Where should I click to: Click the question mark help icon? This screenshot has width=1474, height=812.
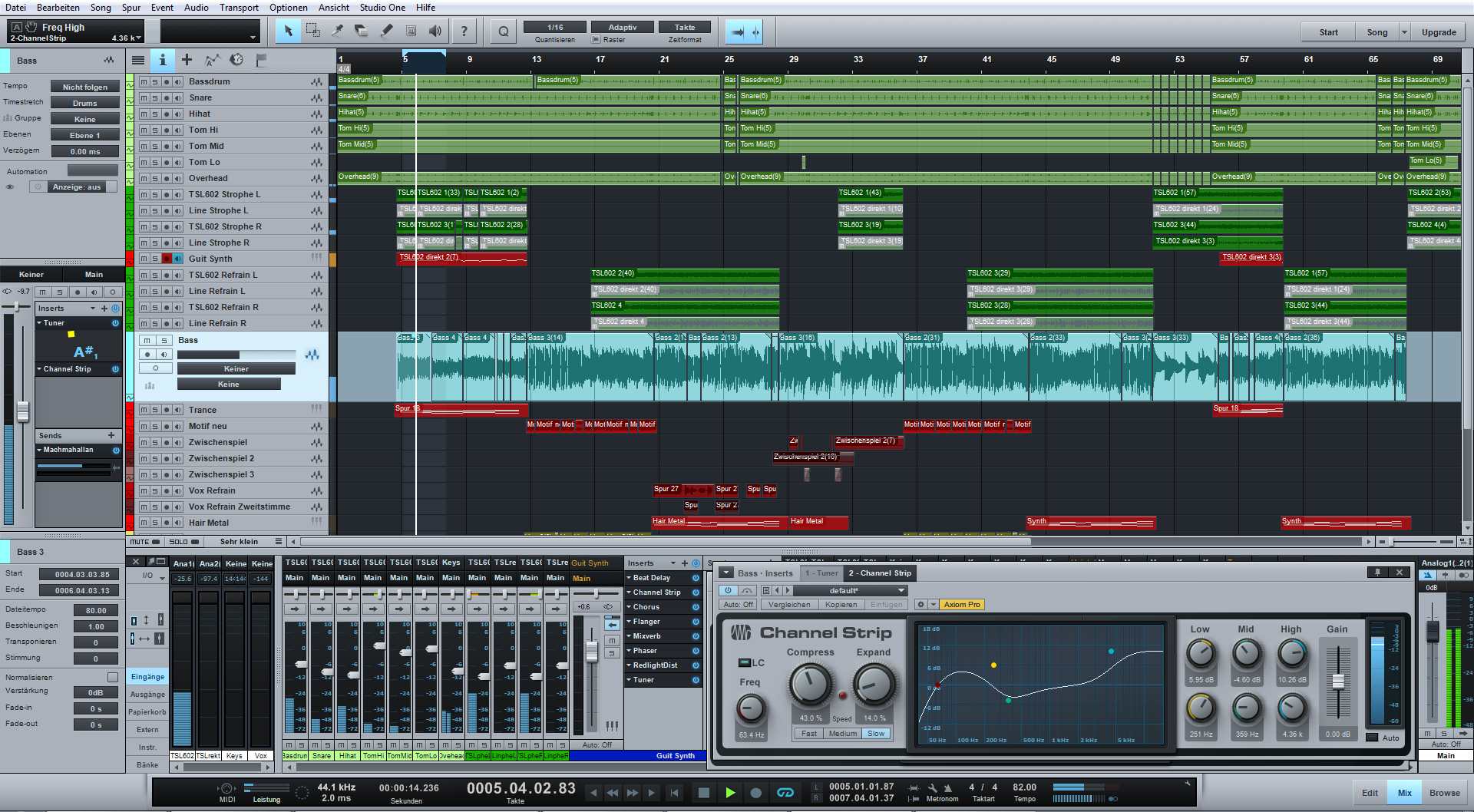coord(464,31)
